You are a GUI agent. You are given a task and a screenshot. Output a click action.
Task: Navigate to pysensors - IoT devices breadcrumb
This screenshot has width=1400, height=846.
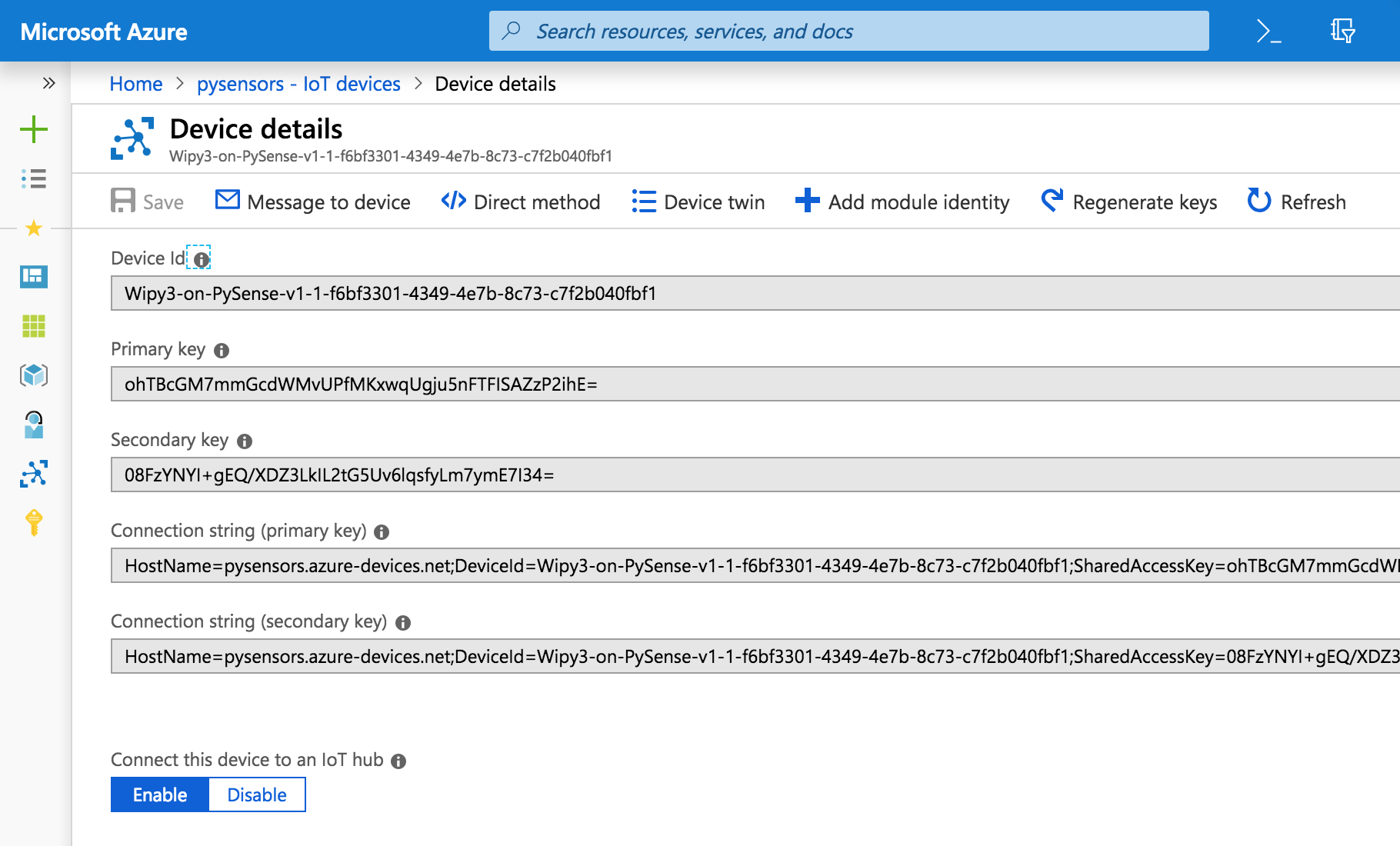[x=299, y=84]
